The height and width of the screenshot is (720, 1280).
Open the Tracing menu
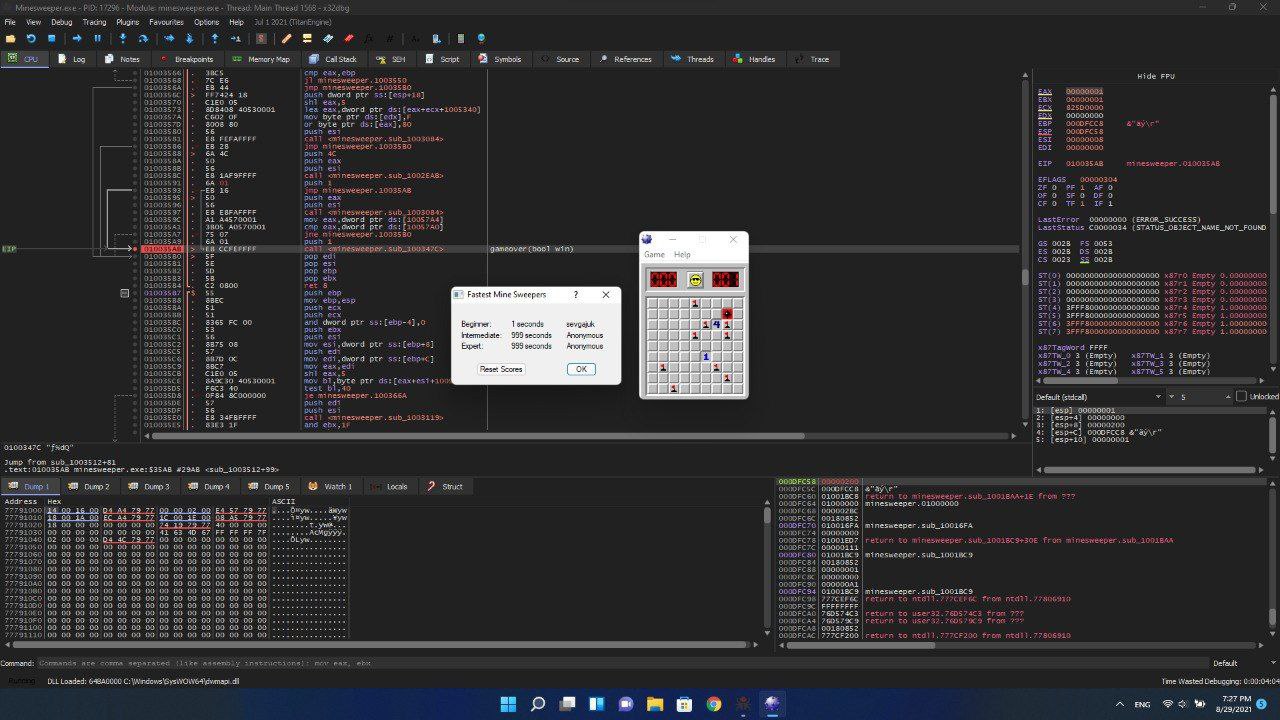click(94, 21)
